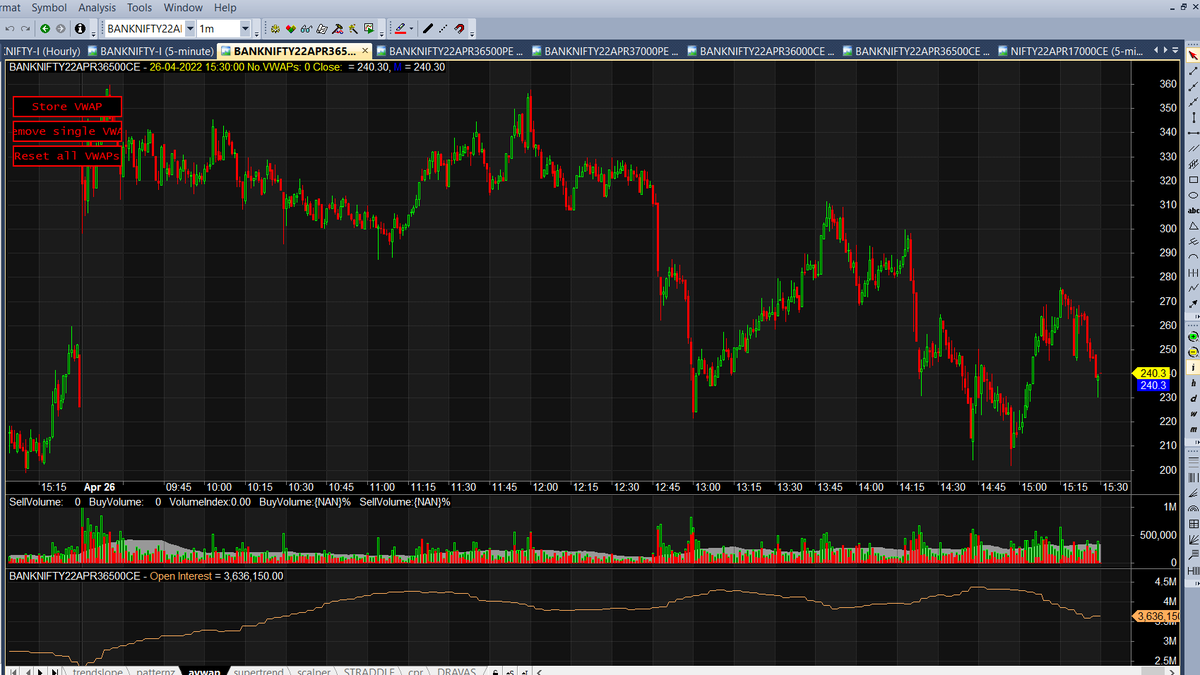
Task: Switch to the BANKNIFTY22APR36000CE tab
Action: 761,50
